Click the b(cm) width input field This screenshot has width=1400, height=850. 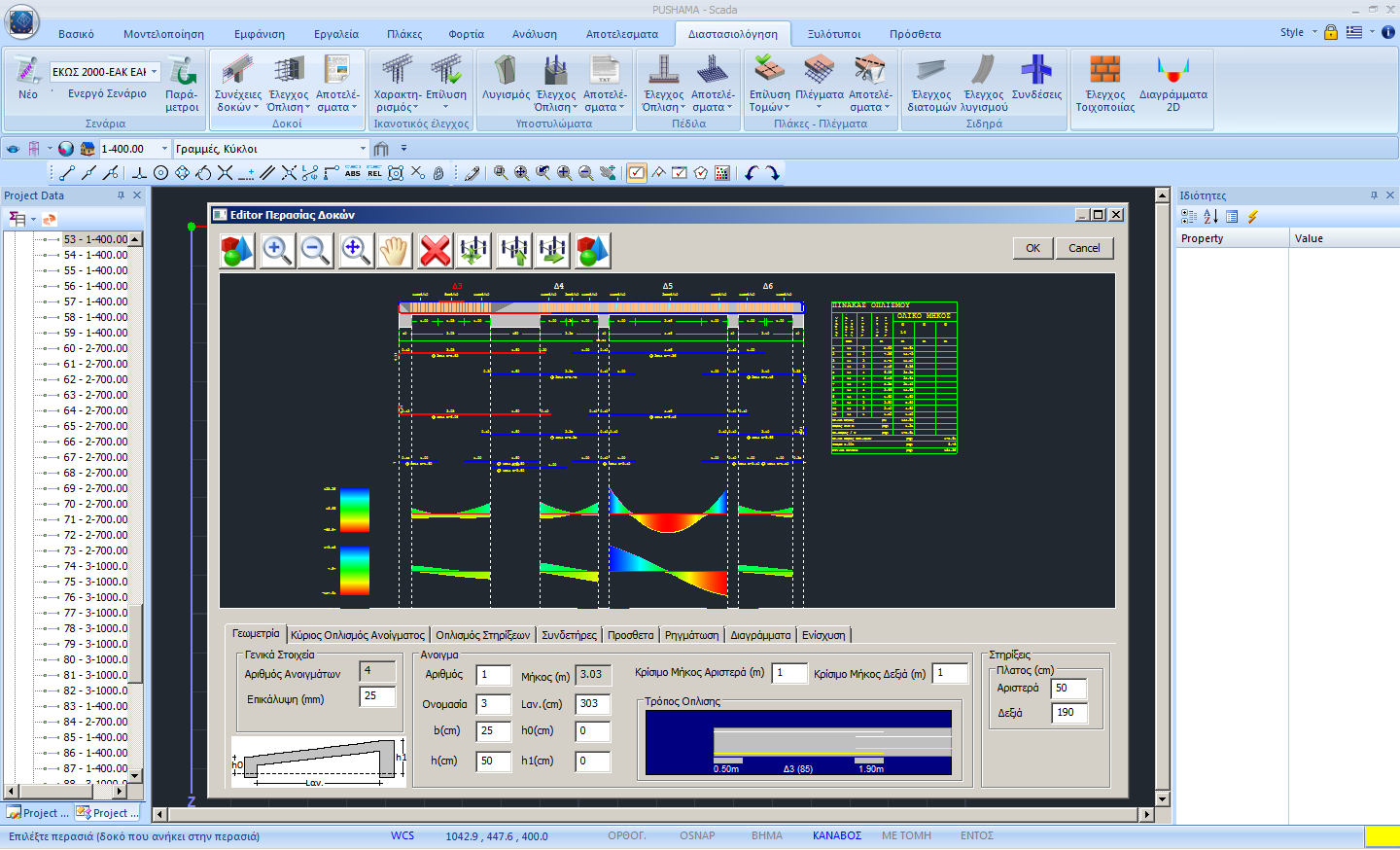tap(494, 731)
